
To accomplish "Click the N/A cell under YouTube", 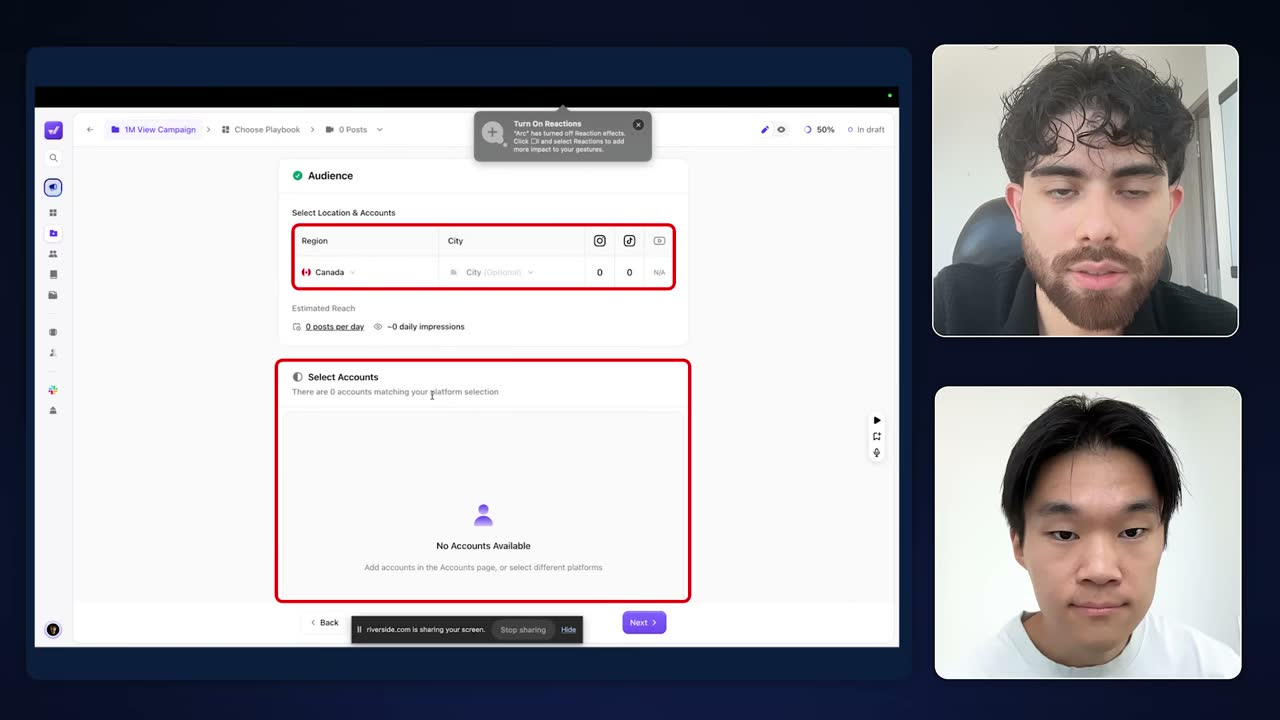I will tap(659, 273).
